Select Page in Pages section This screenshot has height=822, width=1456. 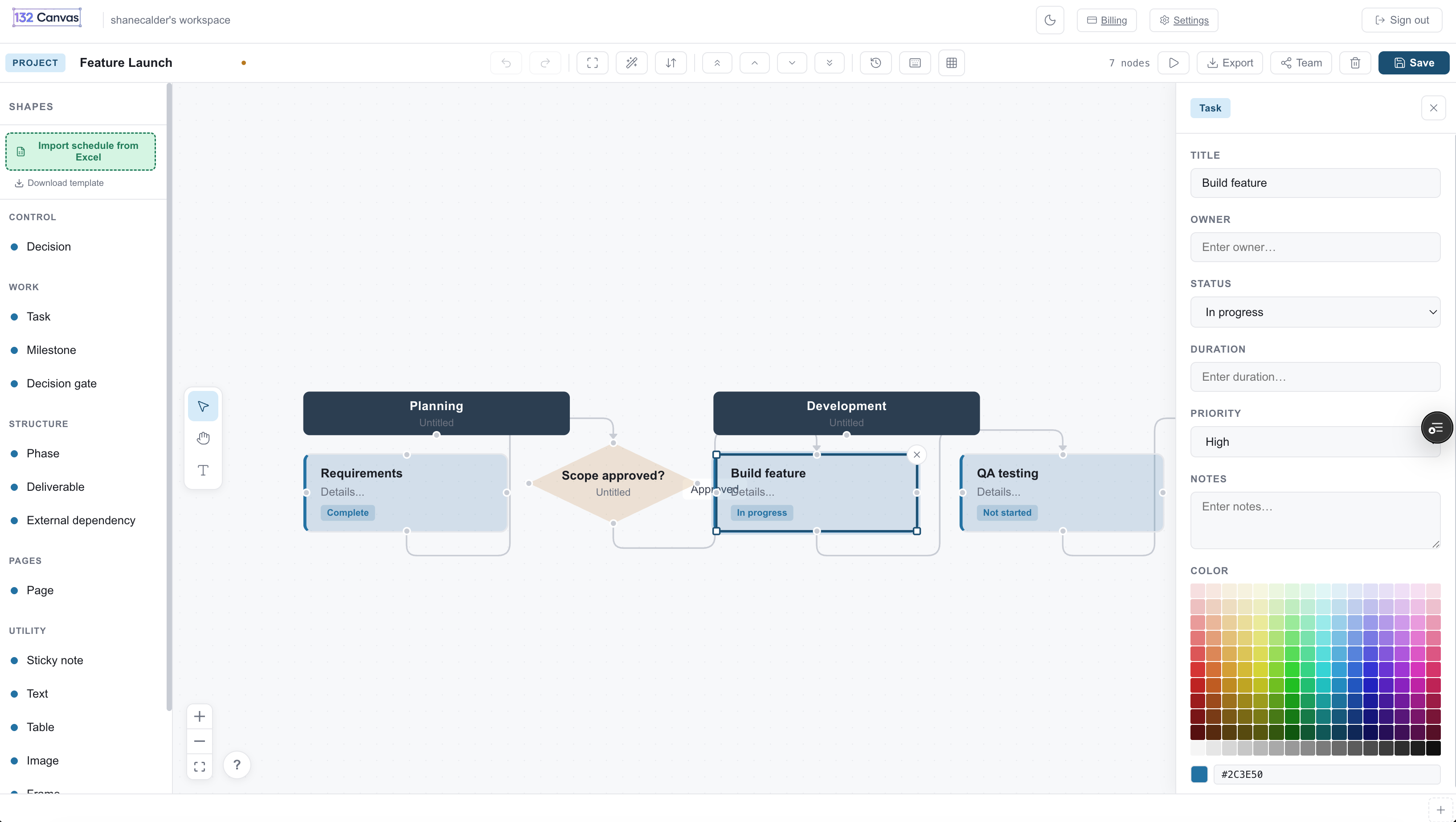point(40,590)
